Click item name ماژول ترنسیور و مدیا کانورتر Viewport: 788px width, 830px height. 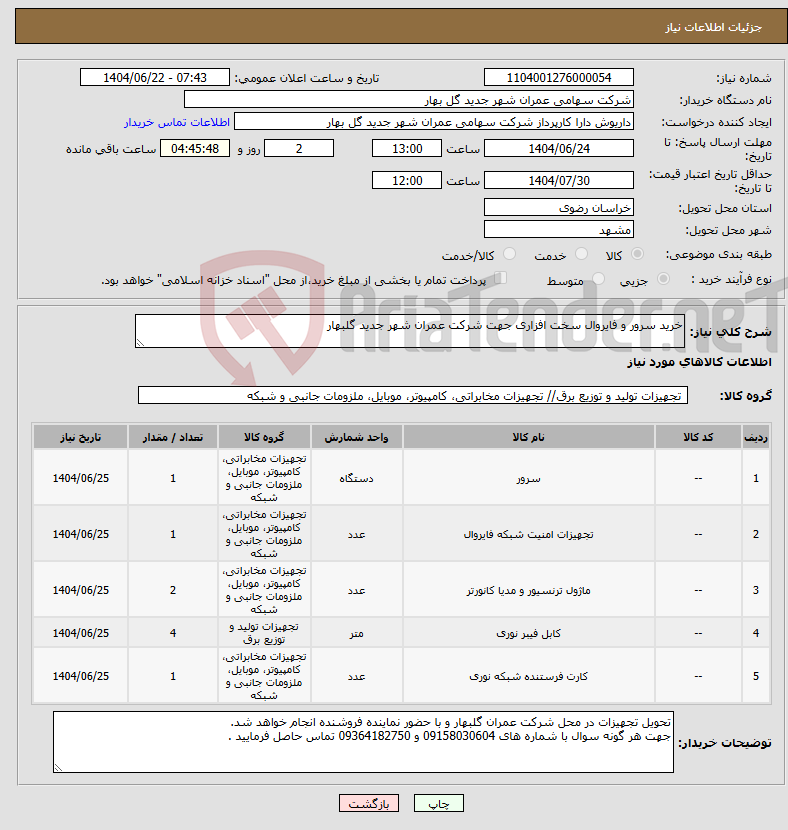pos(528,590)
